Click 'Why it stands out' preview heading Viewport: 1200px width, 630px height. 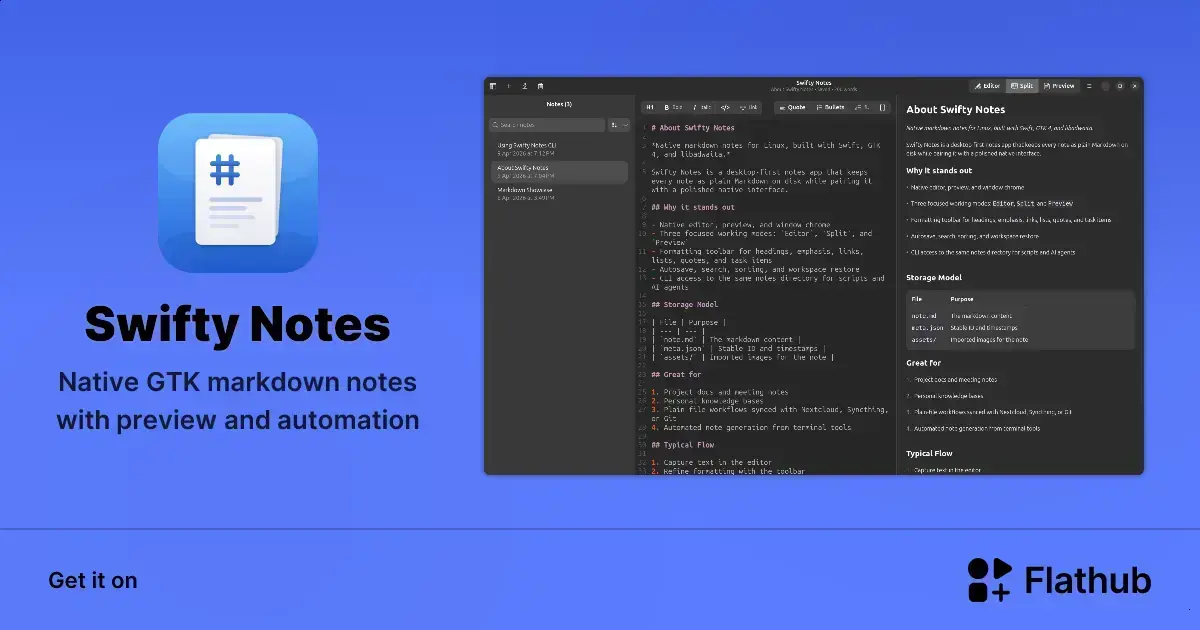coord(939,170)
